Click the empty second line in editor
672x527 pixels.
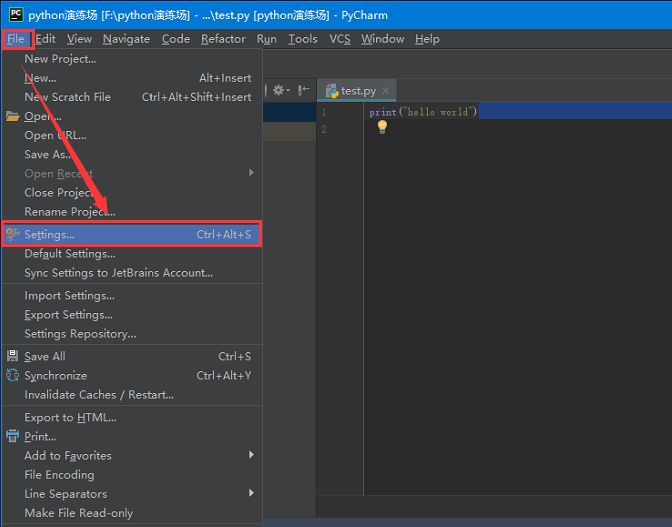pos(517,129)
